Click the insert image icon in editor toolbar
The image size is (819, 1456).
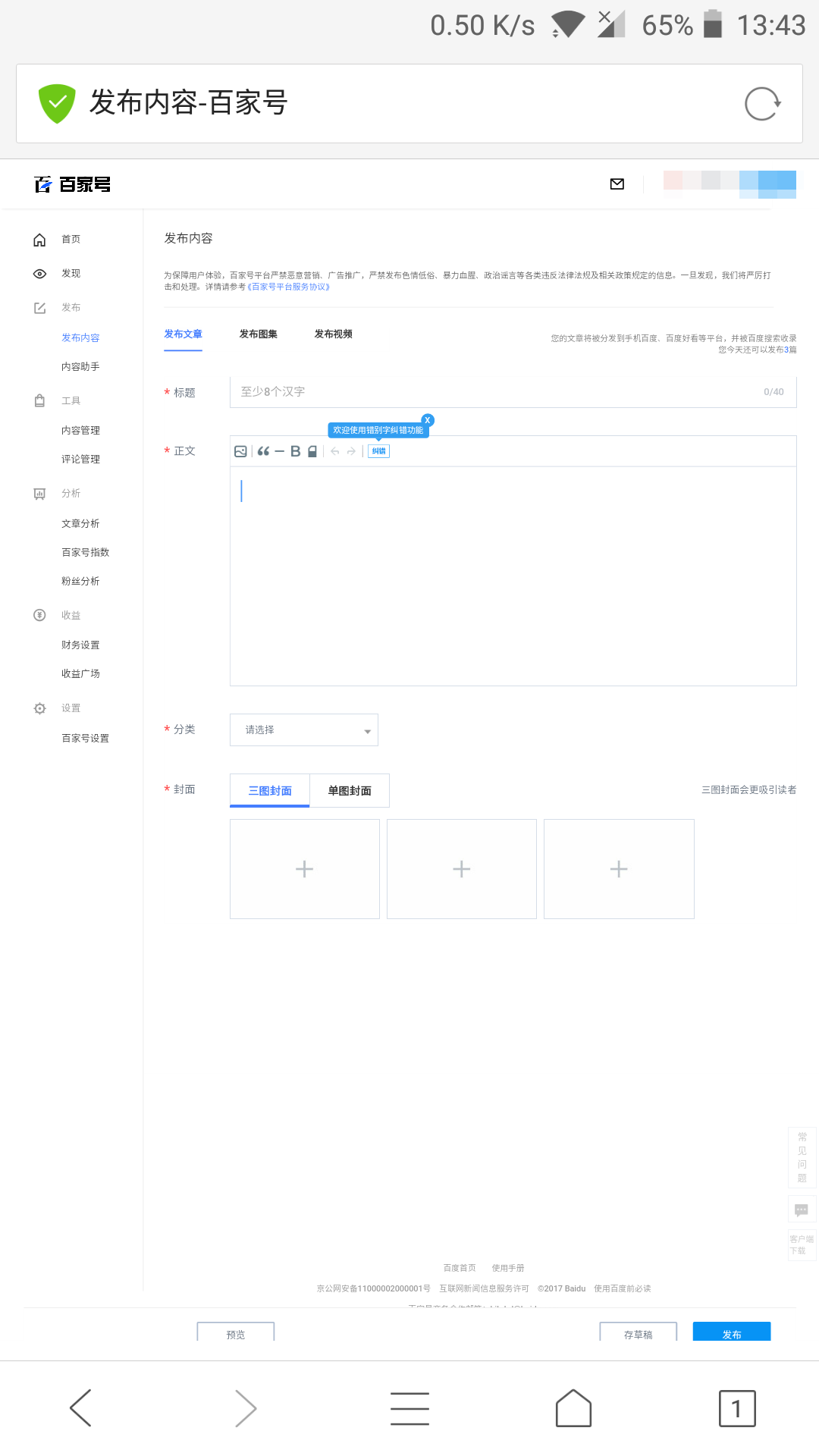pyautogui.click(x=240, y=451)
